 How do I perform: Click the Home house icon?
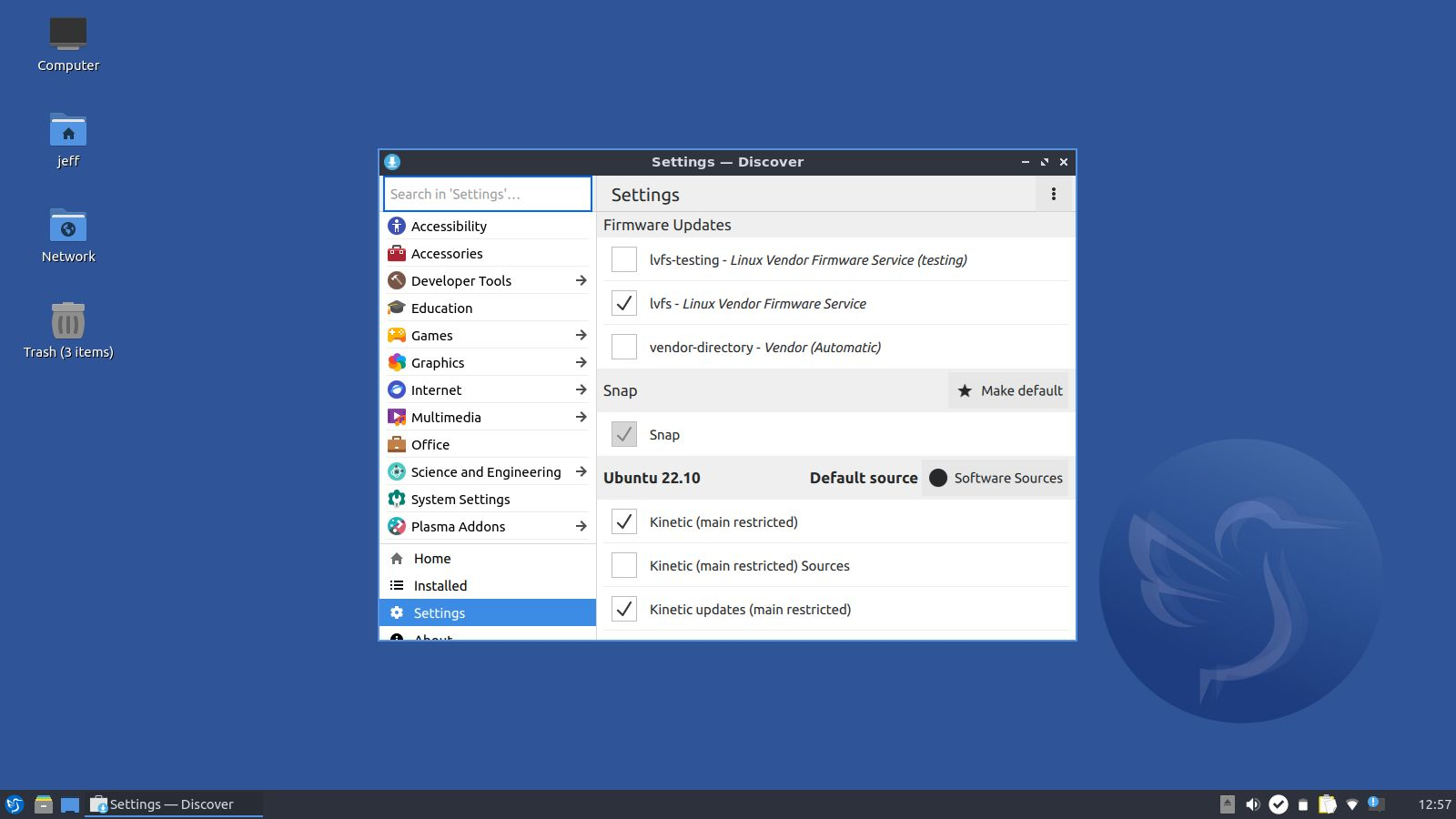coord(397,559)
